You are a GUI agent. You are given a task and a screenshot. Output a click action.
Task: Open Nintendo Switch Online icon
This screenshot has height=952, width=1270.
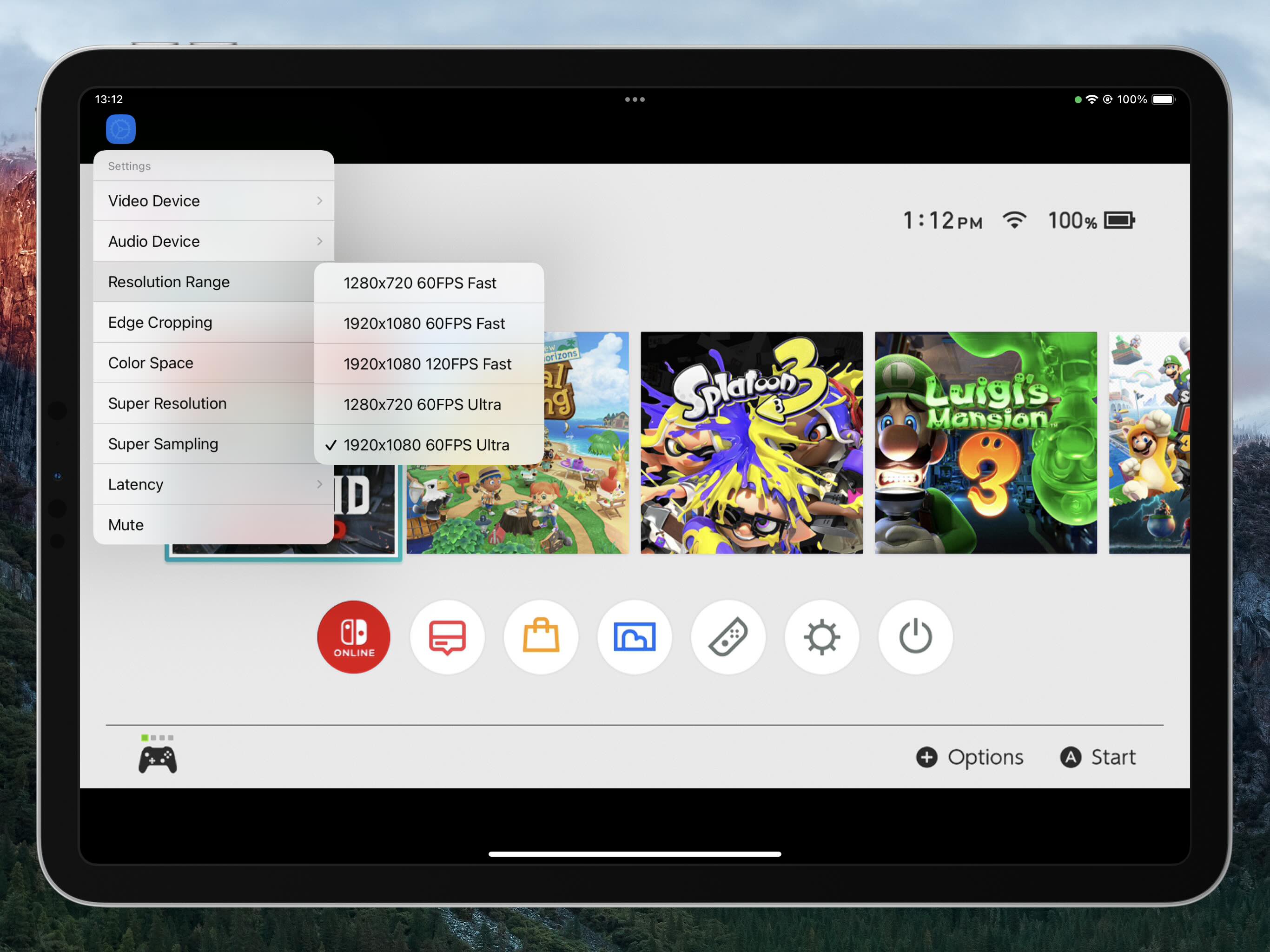click(354, 637)
